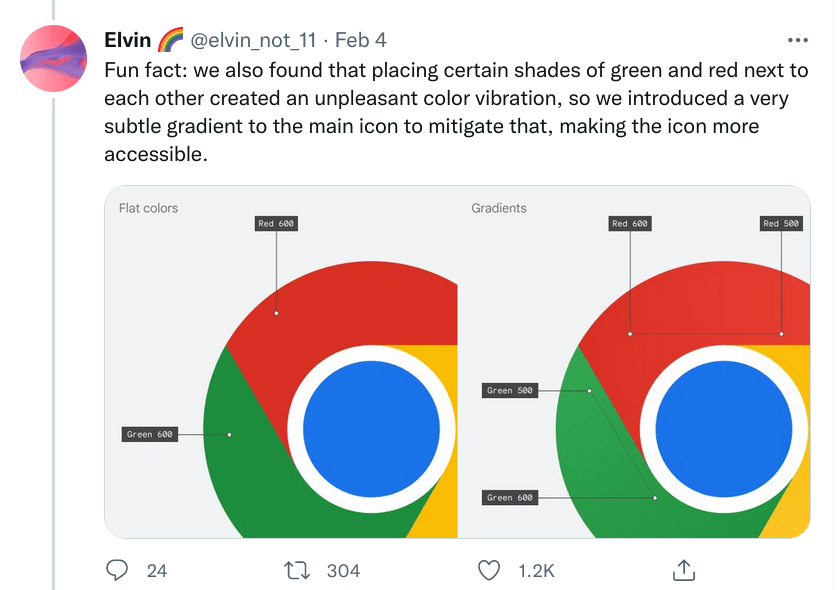Image resolution: width=837 pixels, height=590 pixels.
Task: Open the Feb 4 tweet timestamp
Action: tap(361, 41)
